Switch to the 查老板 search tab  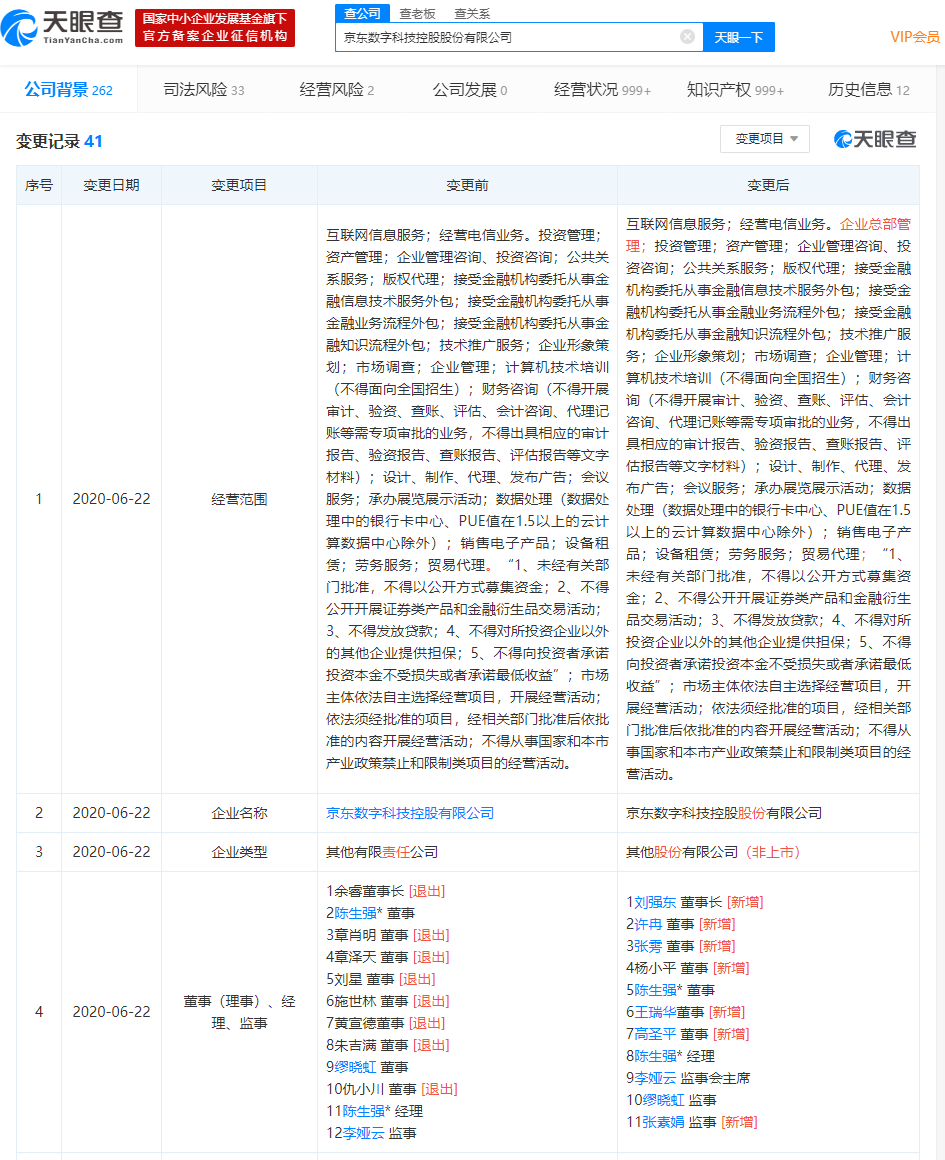point(416,13)
